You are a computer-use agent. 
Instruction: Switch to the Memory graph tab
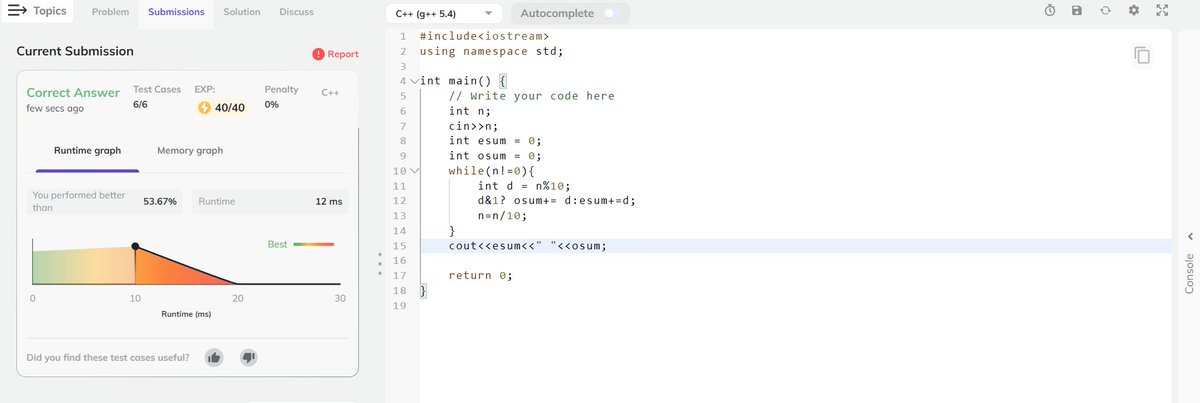[x=190, y=150]
